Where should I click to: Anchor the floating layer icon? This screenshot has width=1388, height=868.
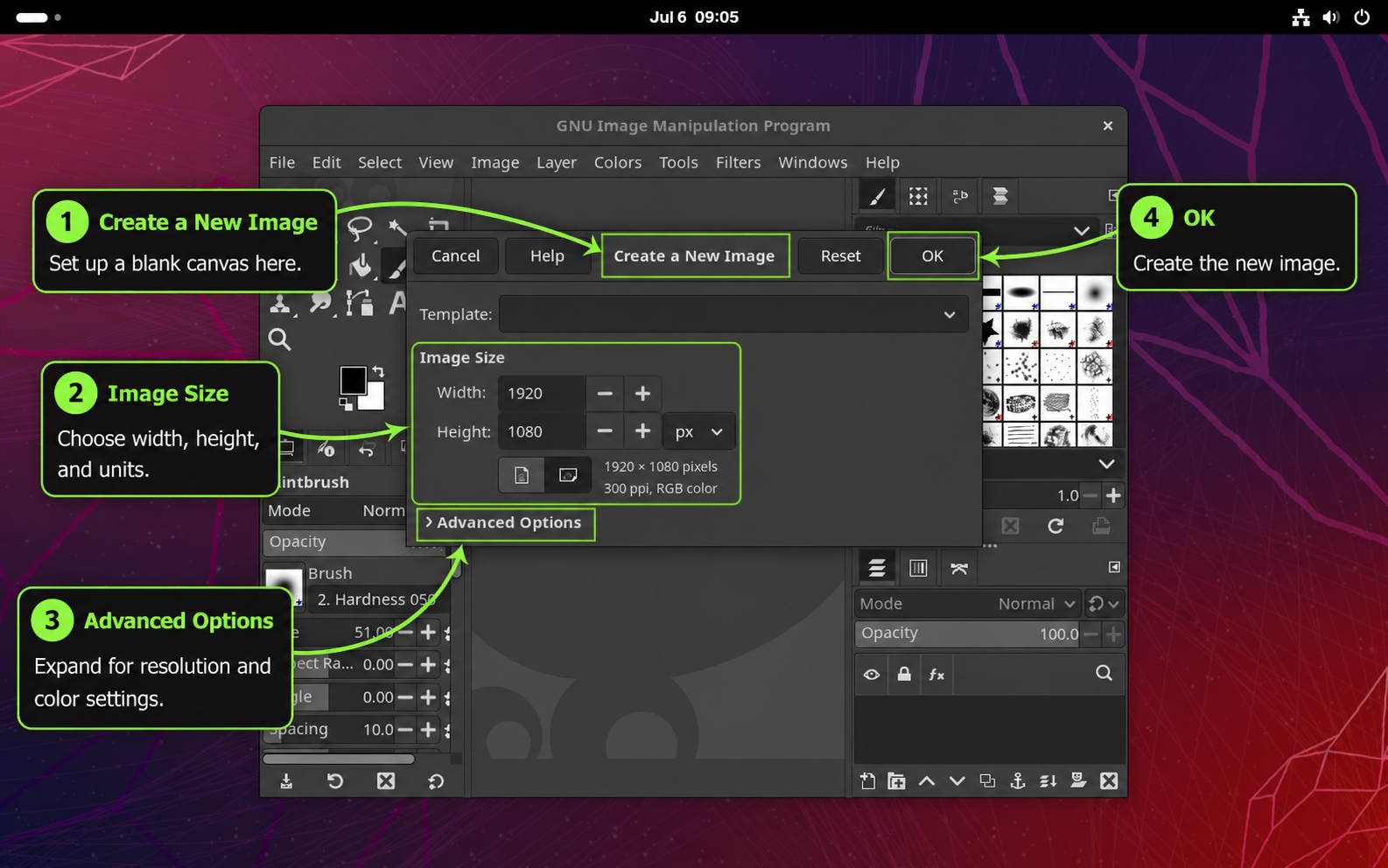(1018, 781)
